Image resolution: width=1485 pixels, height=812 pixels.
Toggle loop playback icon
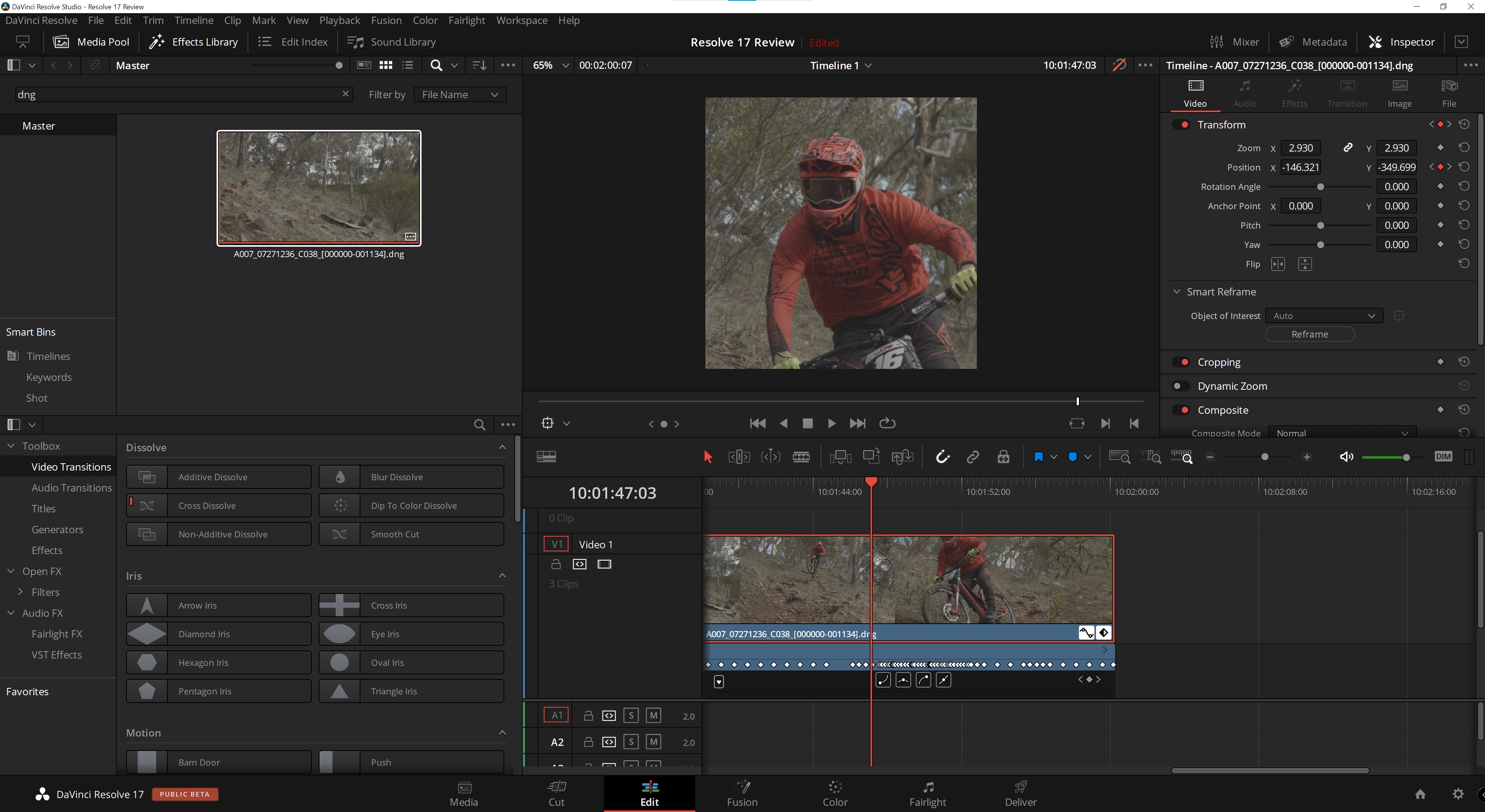(x=887, y=423)
